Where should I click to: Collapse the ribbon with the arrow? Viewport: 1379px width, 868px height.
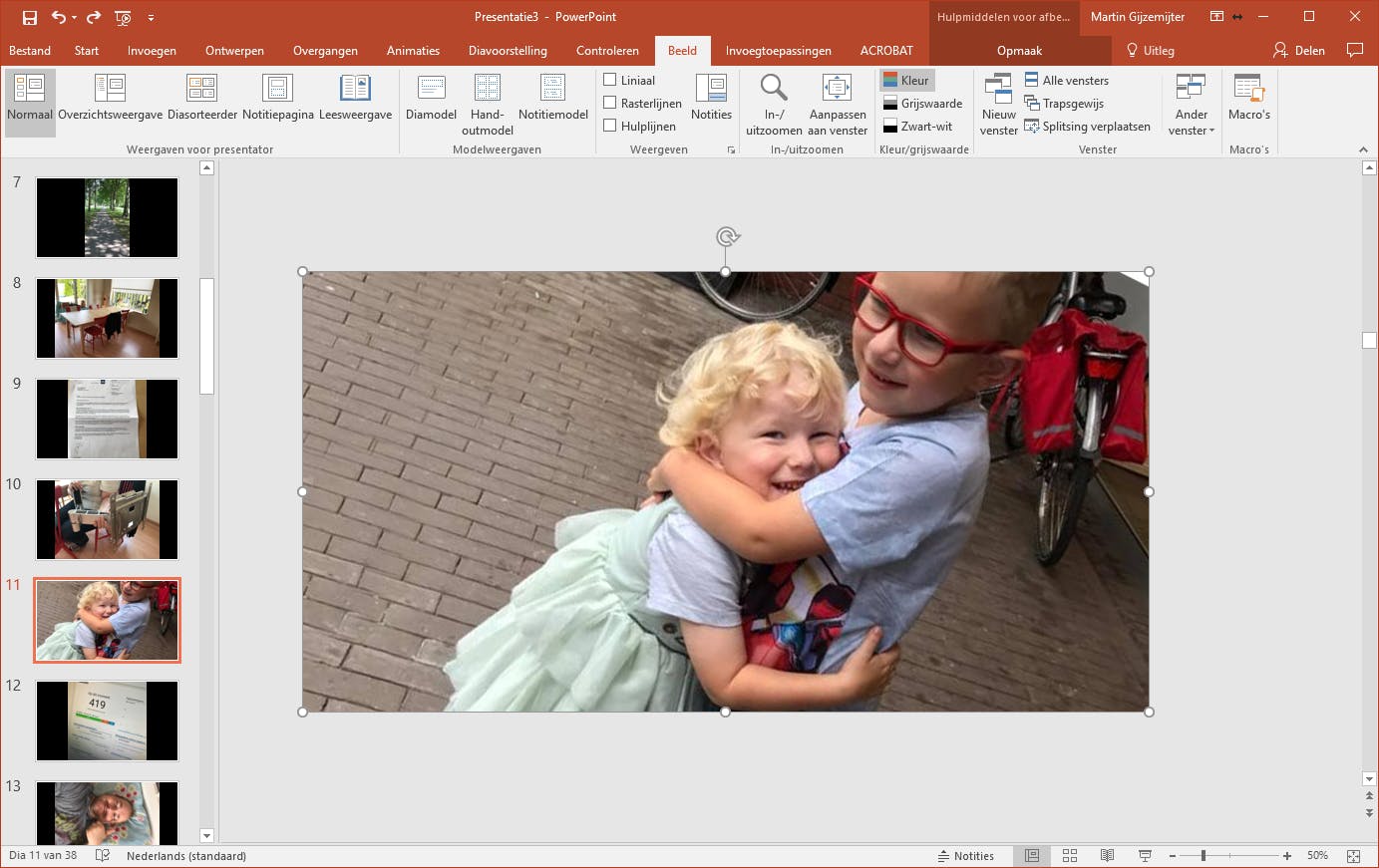click(x=1363, y=149)
